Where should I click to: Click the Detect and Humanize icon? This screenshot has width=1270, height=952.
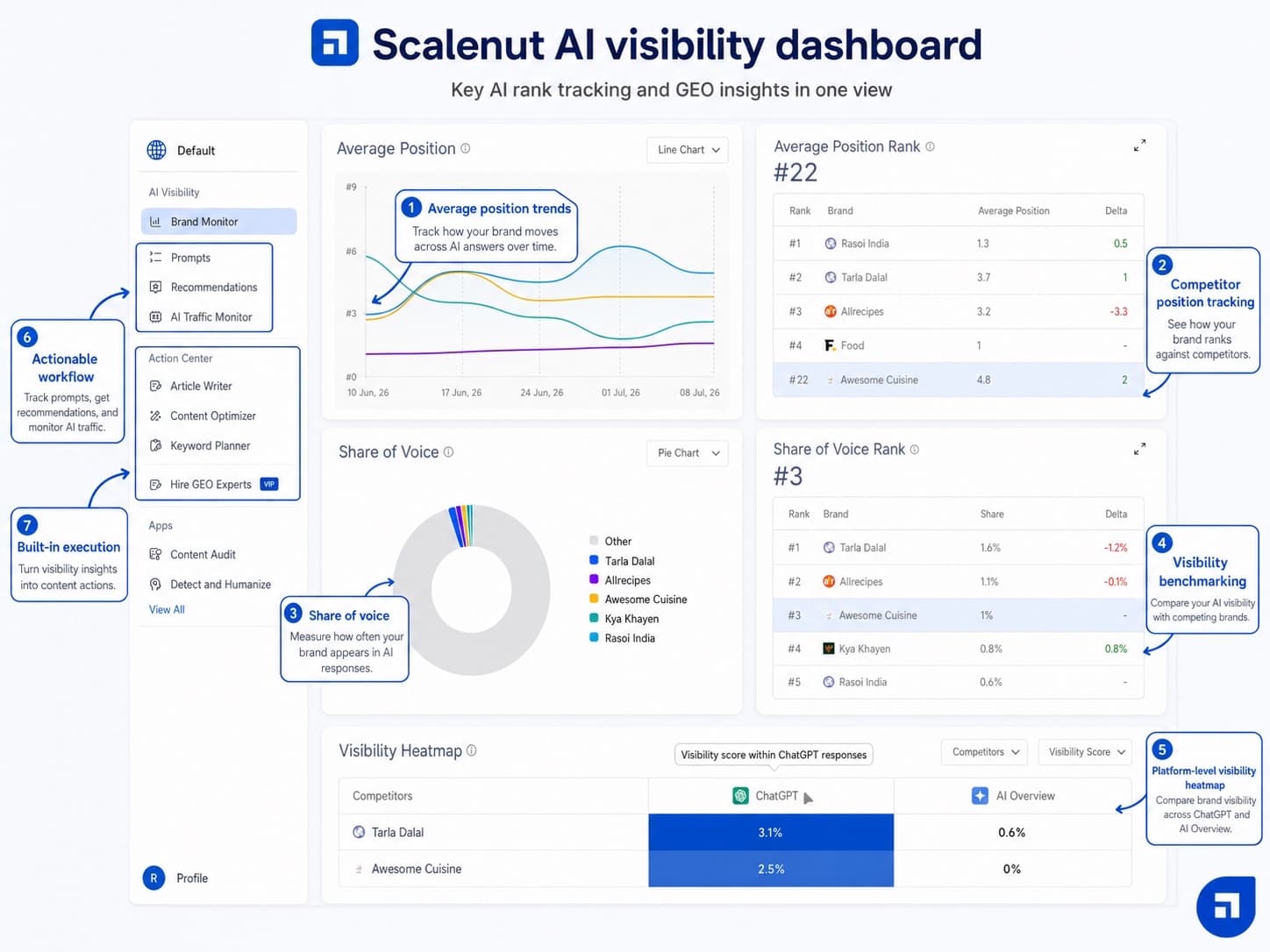click(x=155, y=584)
